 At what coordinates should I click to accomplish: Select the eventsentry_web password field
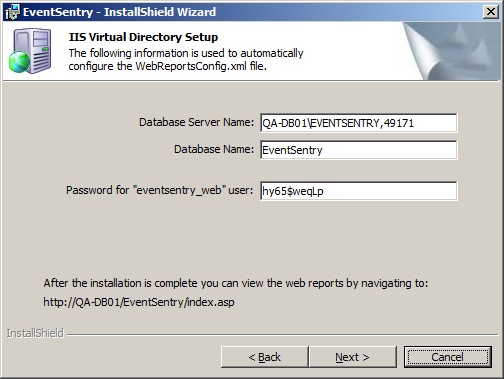point(359,191)
